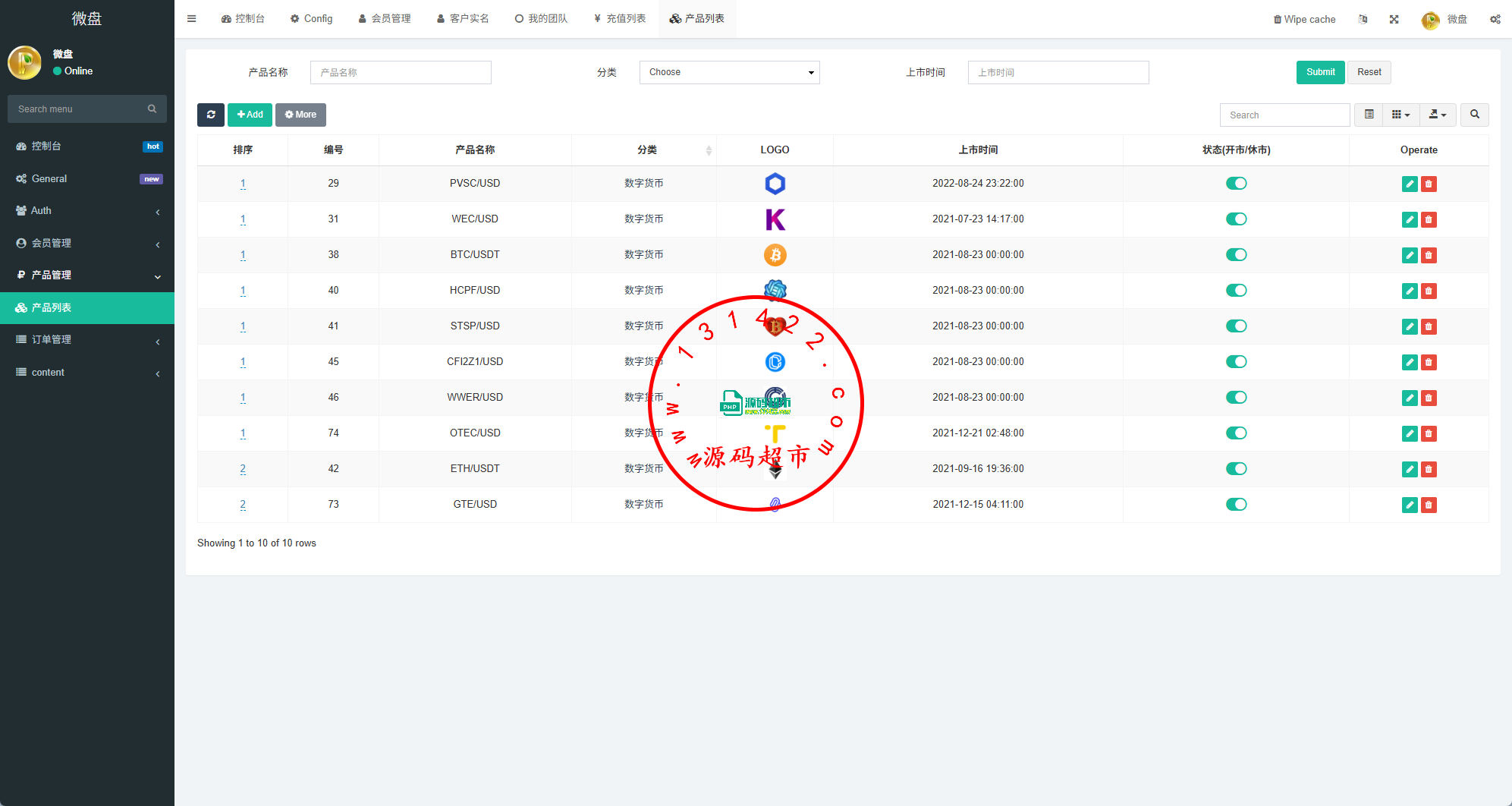Open the 充值列表 tab
Screen dimensions: 1512x806
pos(620,19)
